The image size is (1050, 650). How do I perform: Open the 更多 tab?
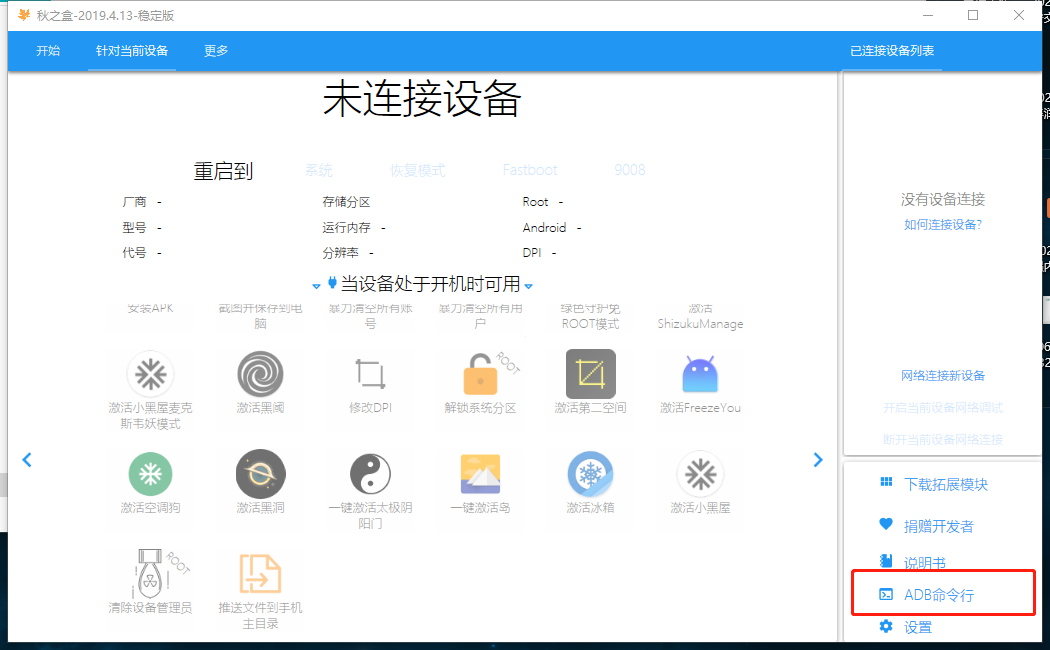point(216,51)
